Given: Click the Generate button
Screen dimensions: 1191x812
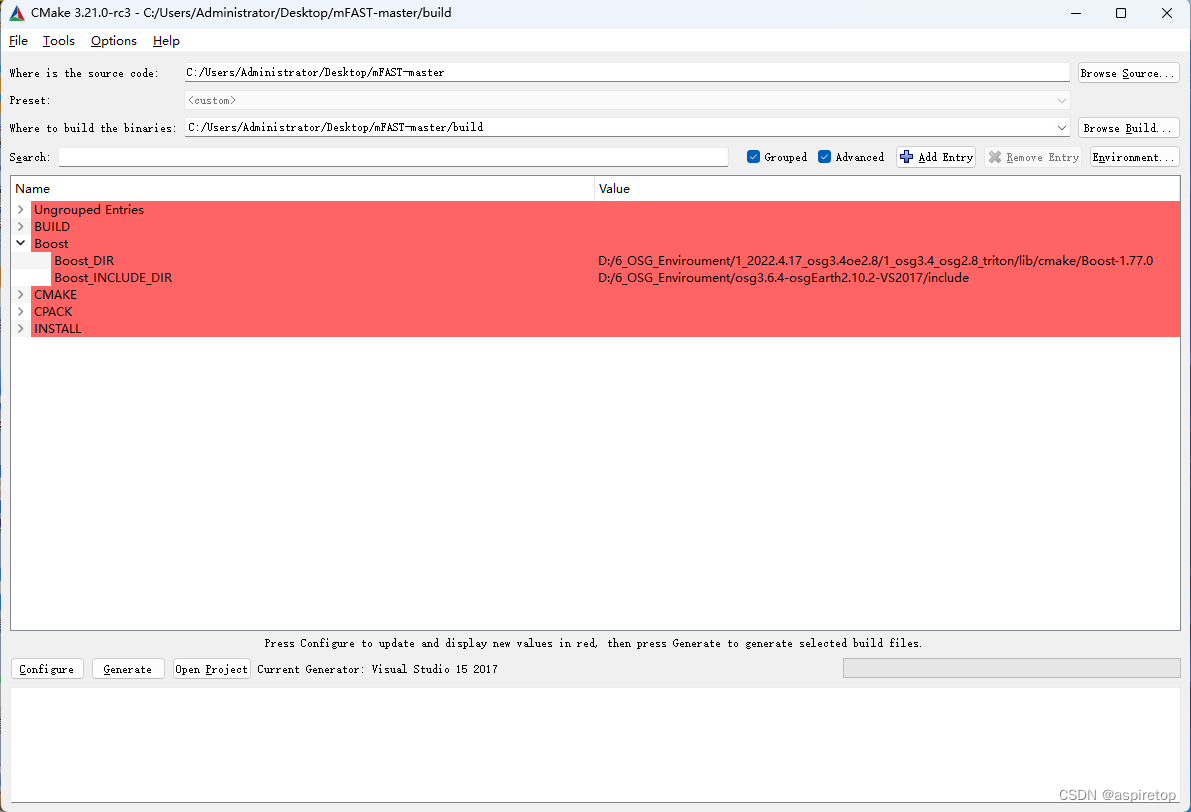Looking at the screenshot, I should [x=128, y=669].
